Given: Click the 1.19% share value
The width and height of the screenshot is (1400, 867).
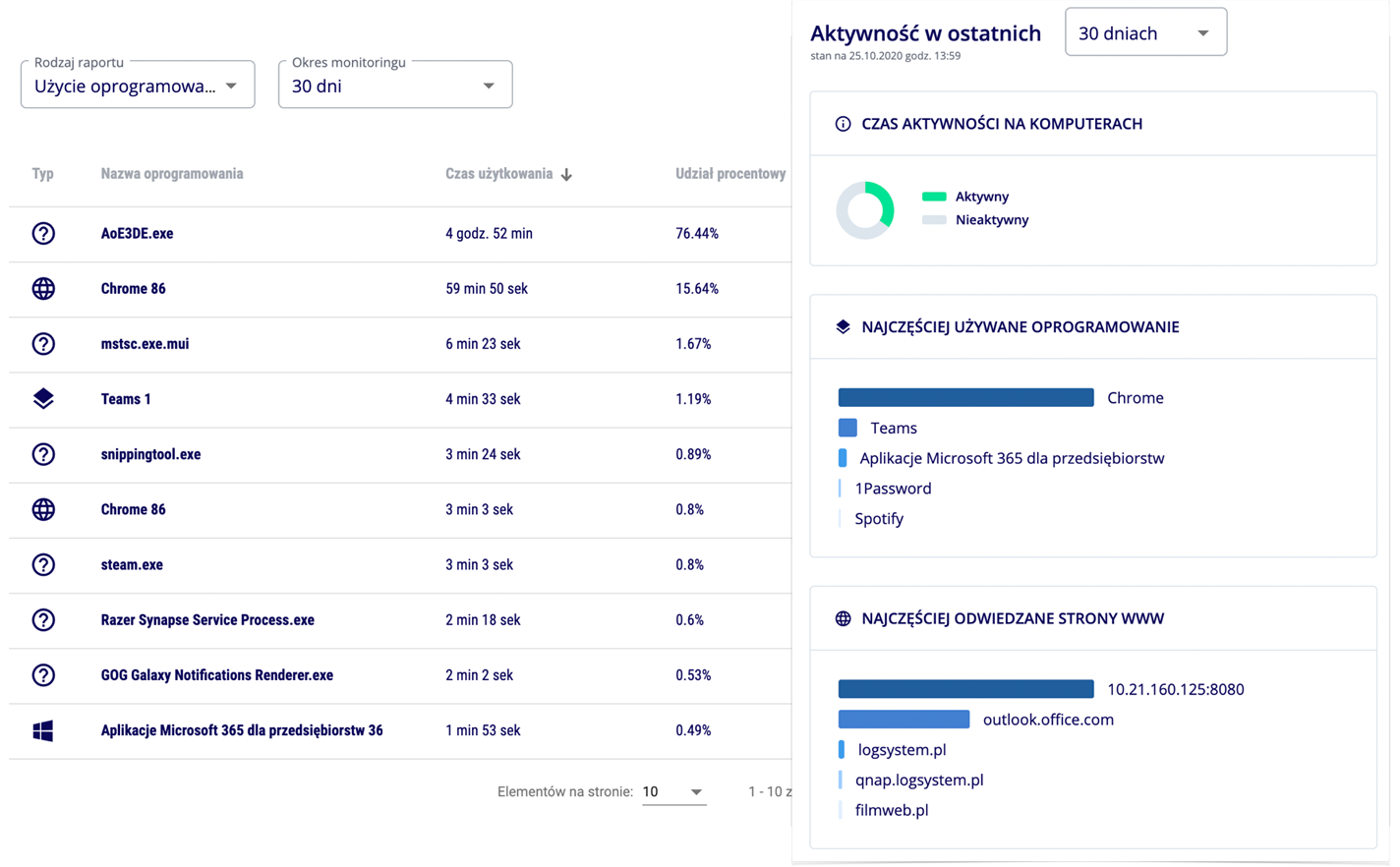Looking at the screenshot, I should pos(693,399).
